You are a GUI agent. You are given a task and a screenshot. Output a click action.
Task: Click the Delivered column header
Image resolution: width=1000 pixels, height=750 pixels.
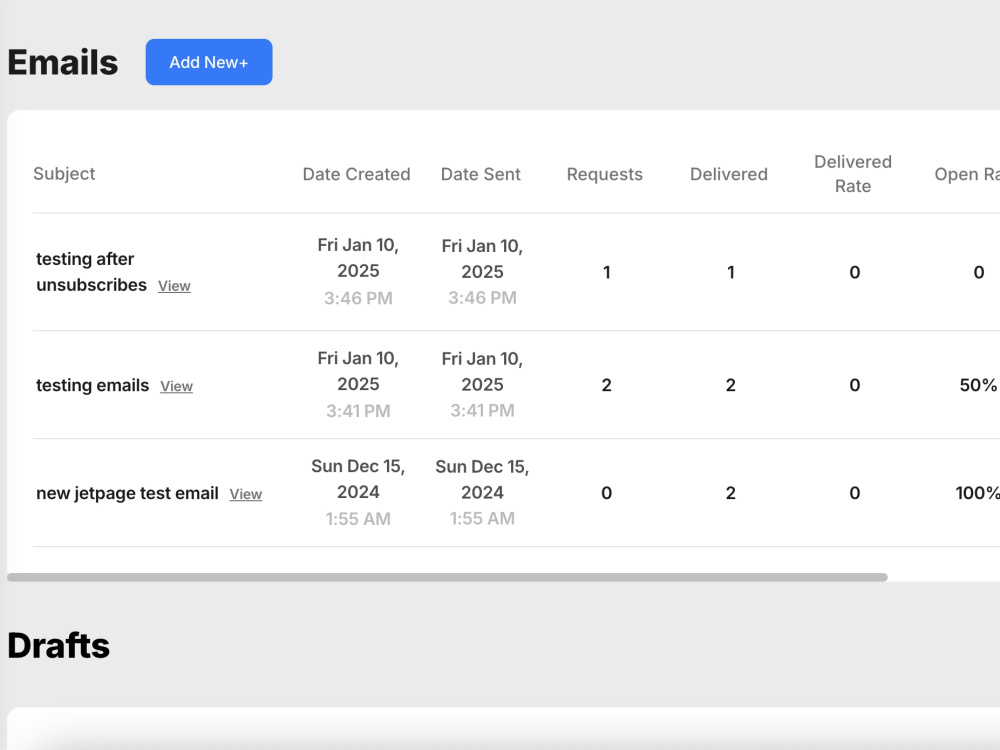point(729,174)
